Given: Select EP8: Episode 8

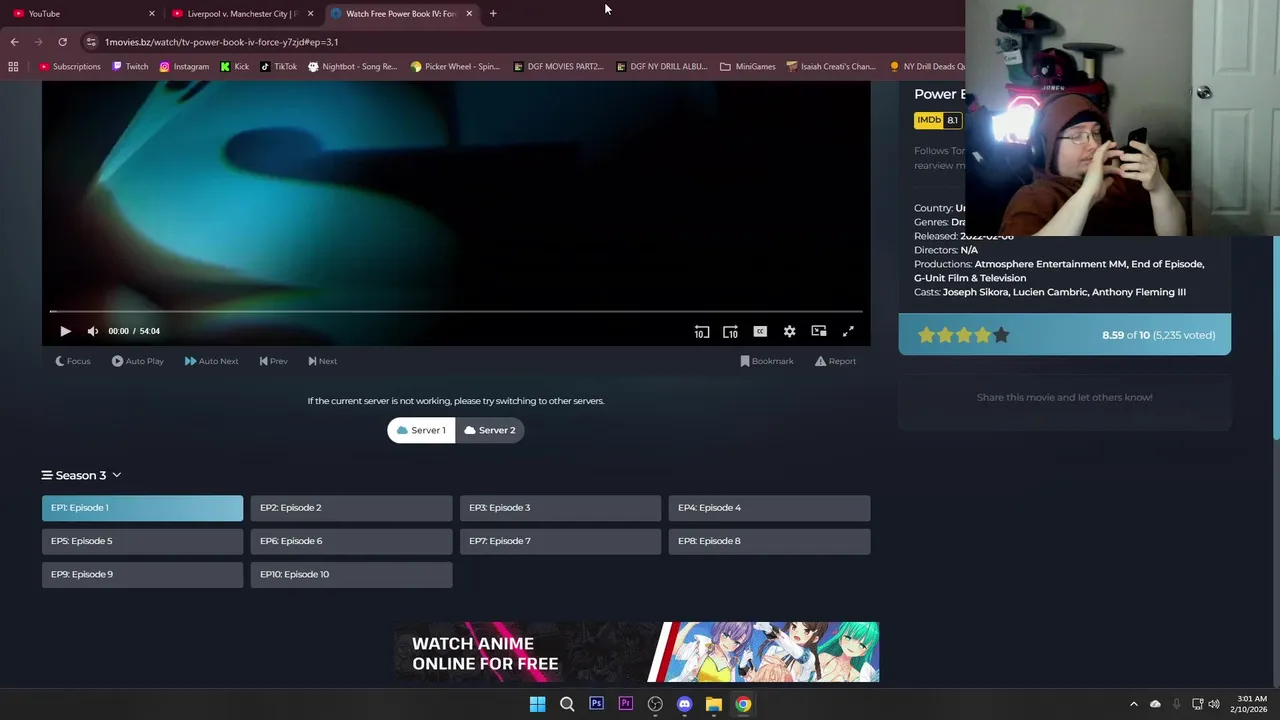Looking at the screenshot, I should pyautogui.click(x=769, y=541).
